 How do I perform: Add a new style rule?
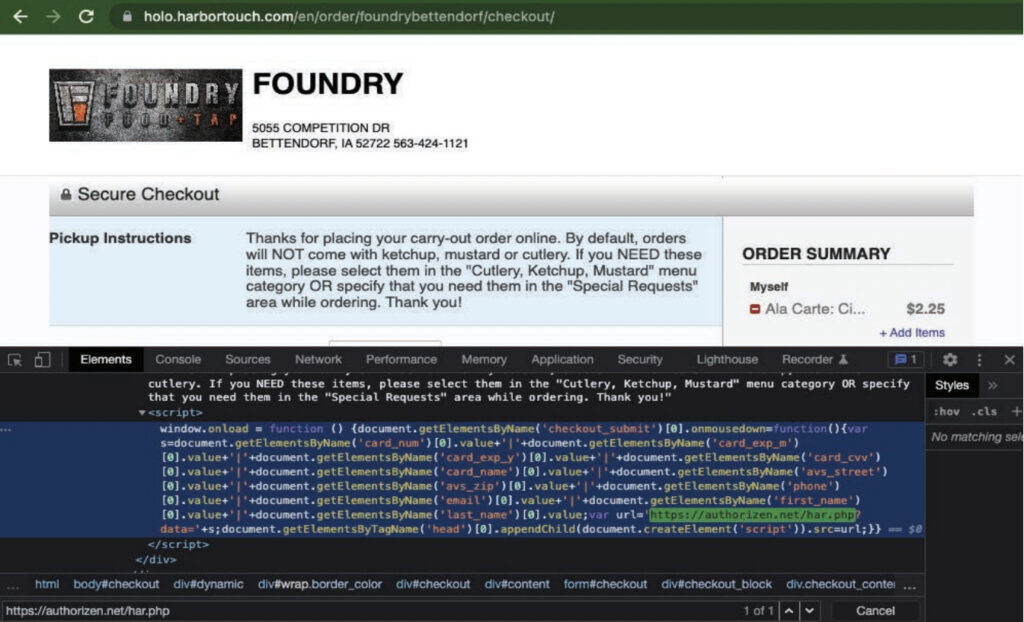point(1016,412)
